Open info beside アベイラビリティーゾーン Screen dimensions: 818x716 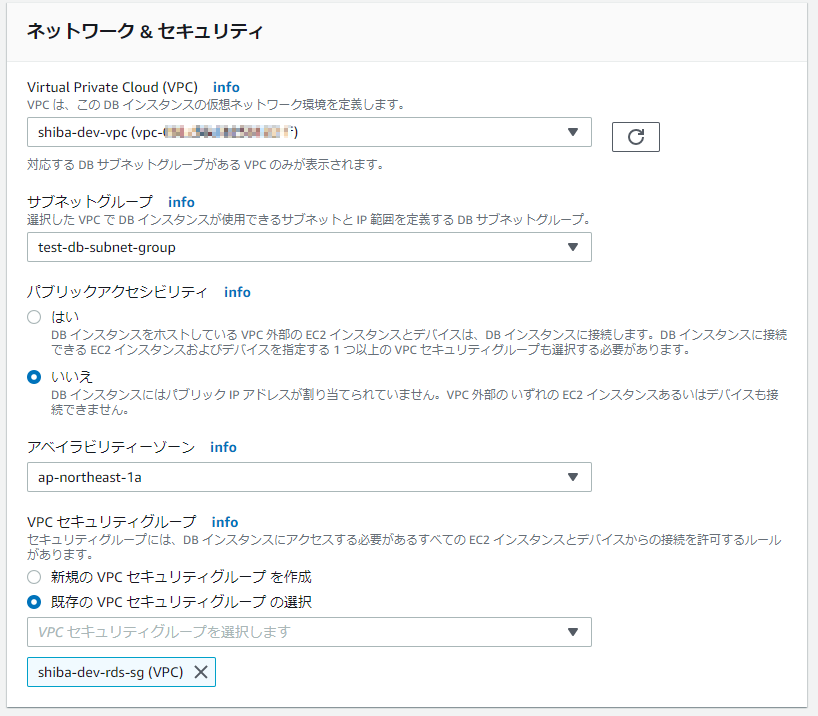223,447
